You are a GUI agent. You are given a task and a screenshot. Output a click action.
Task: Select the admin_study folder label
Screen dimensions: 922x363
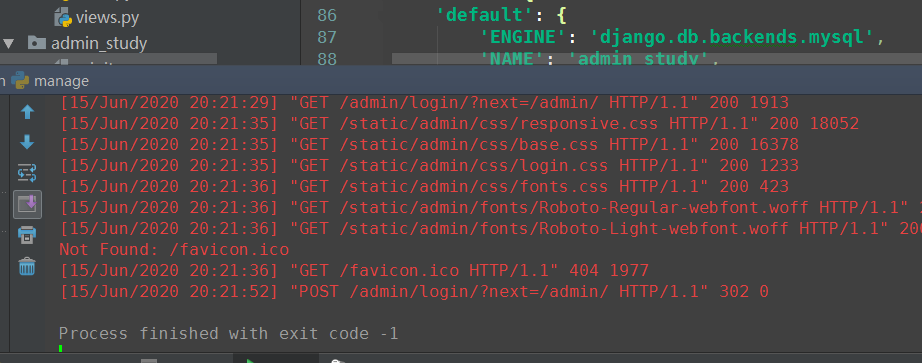99,44
